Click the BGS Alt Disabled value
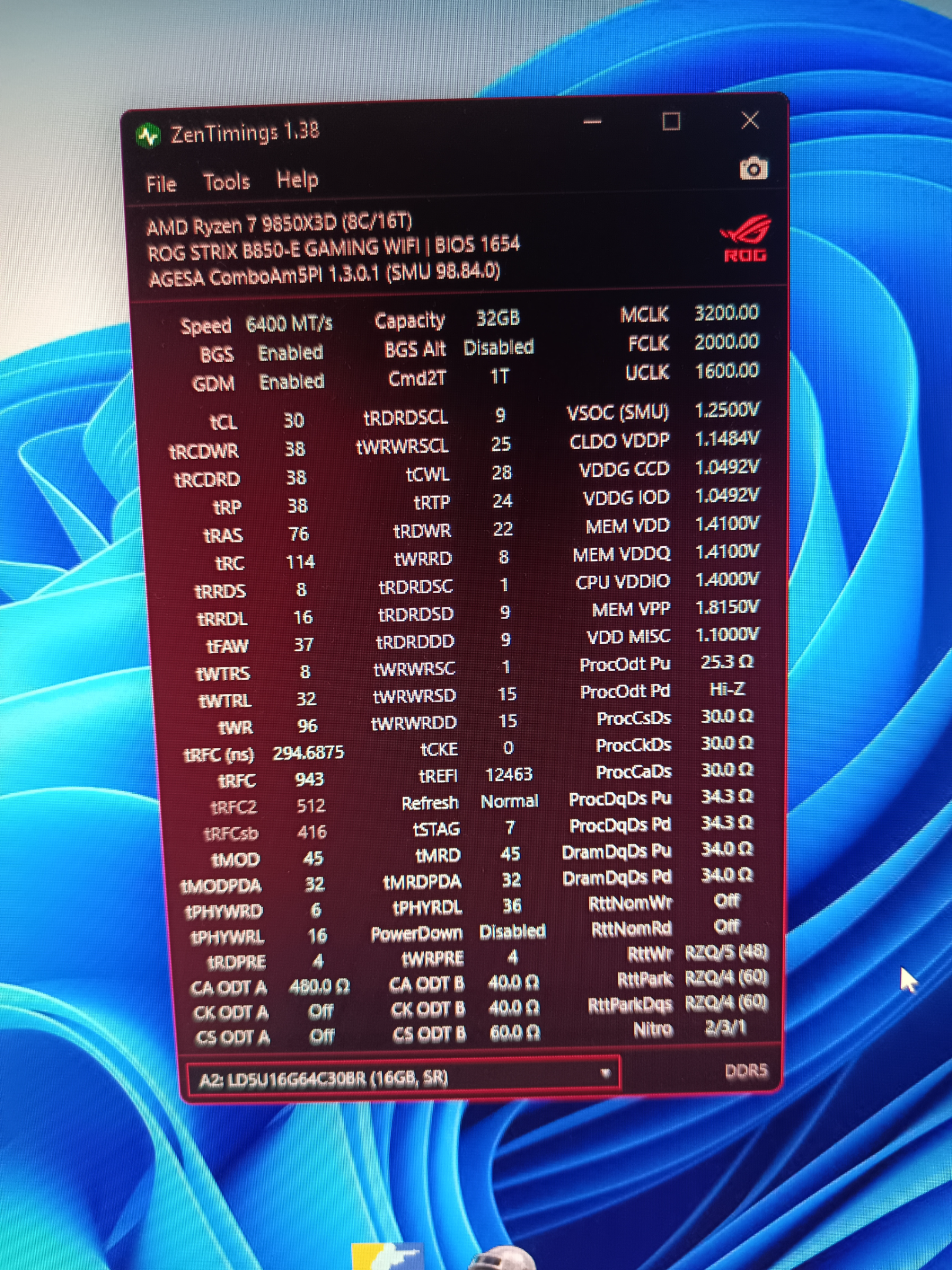The height and width of the screenshot is (1270, 952). [x=498, y=347]
